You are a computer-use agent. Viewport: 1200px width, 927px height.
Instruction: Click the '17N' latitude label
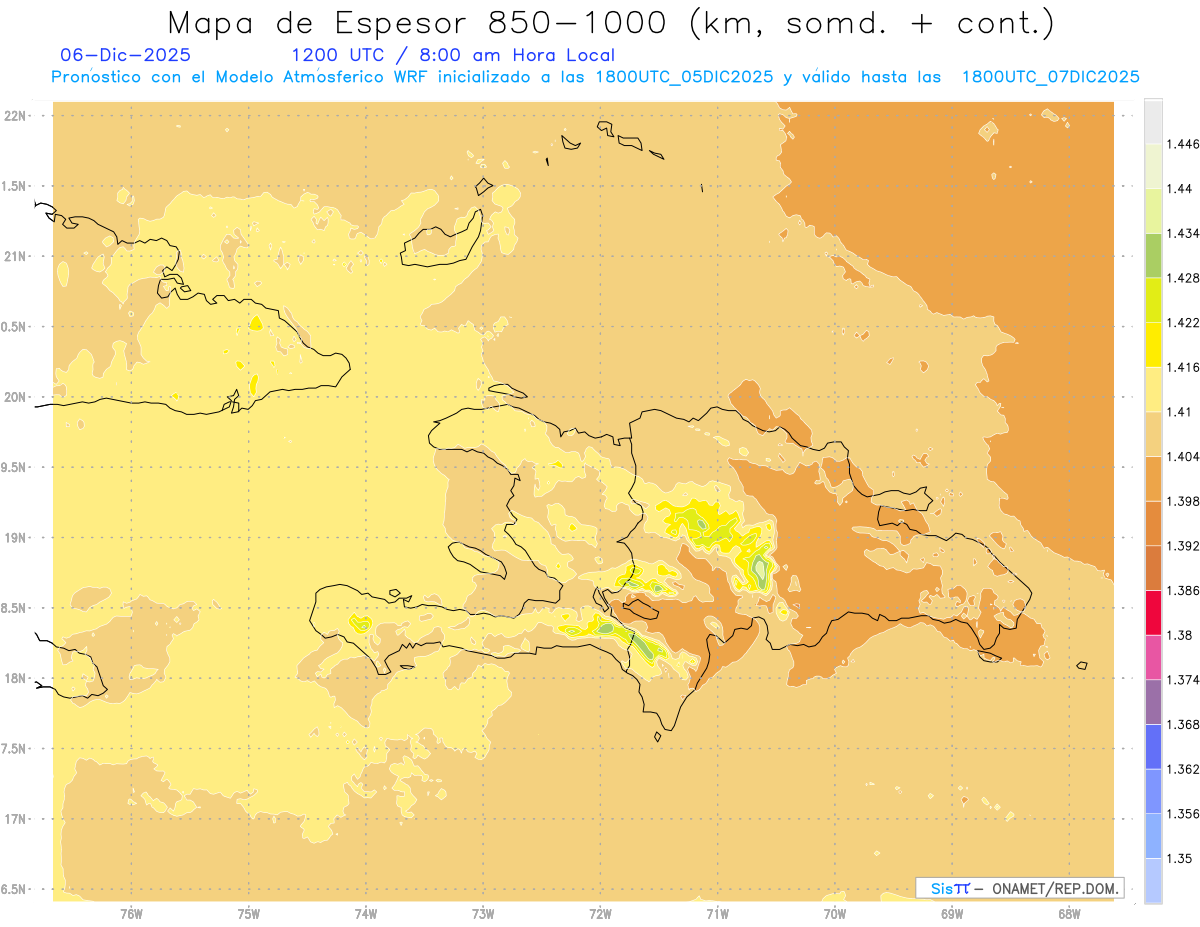tap(17, 819)
